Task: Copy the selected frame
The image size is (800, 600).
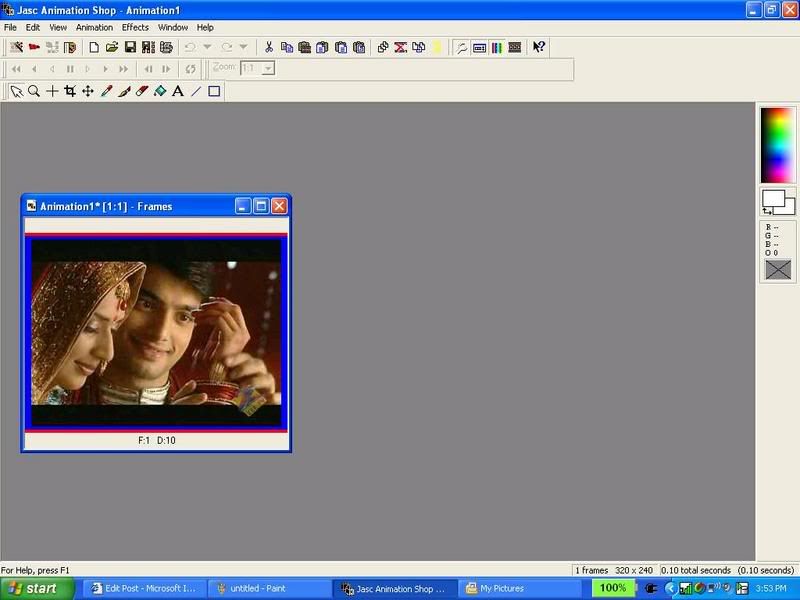Action: click(287, 47)
